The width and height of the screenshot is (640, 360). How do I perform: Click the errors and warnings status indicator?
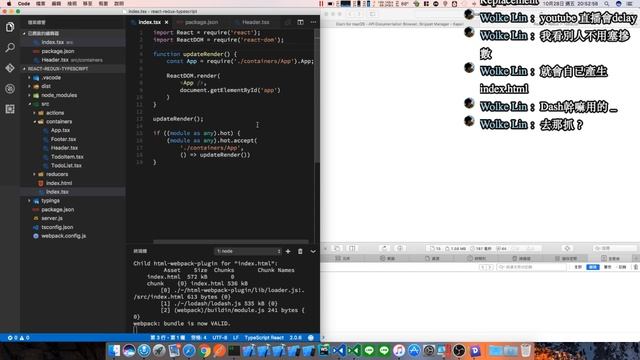click(x=19, y=338)
